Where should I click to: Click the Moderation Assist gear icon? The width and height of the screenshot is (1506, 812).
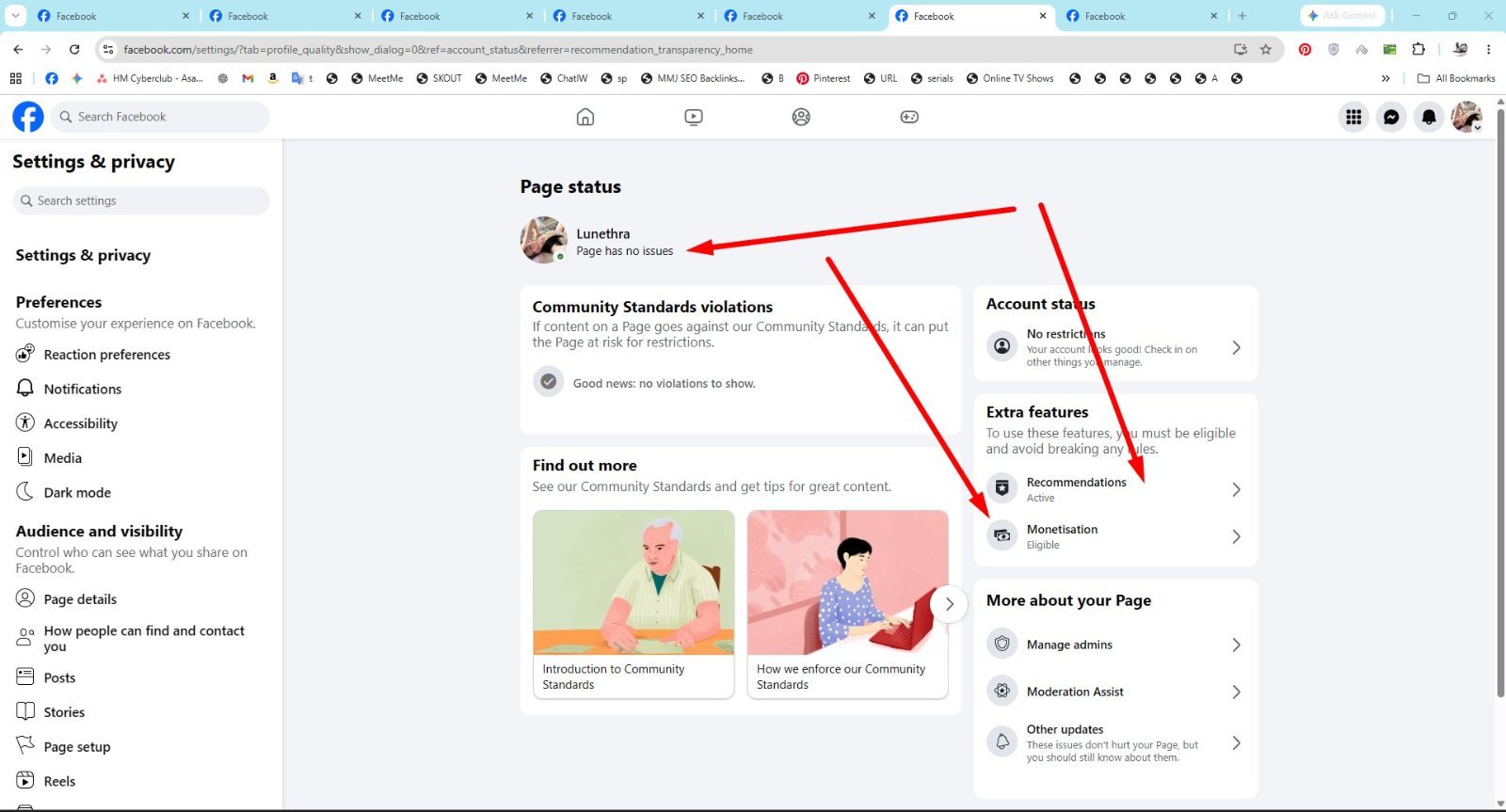[x=1002, y=691]
